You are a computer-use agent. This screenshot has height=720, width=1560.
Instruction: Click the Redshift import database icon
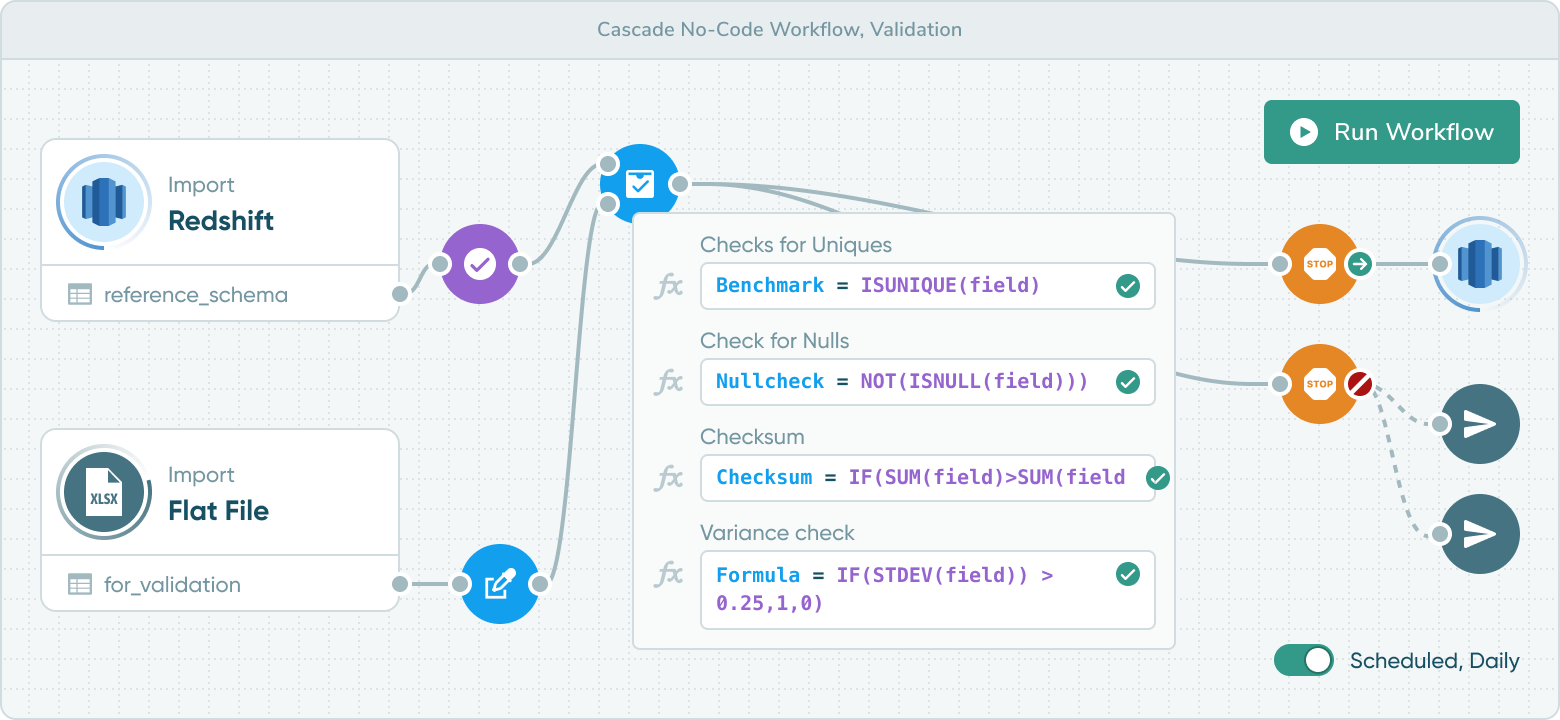pos(103,202)
